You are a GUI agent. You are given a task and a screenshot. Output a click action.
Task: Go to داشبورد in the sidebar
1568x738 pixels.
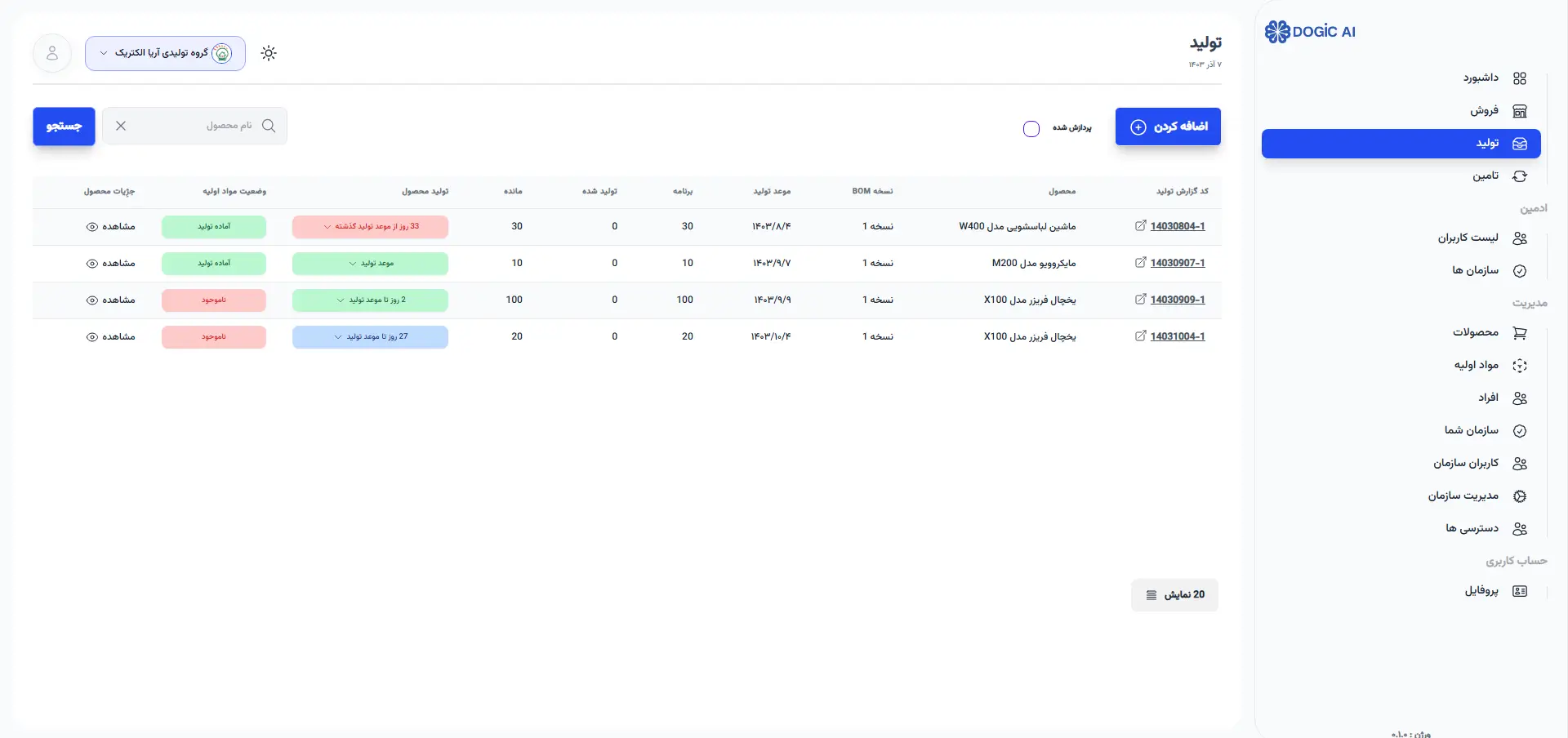[1480, 78]
